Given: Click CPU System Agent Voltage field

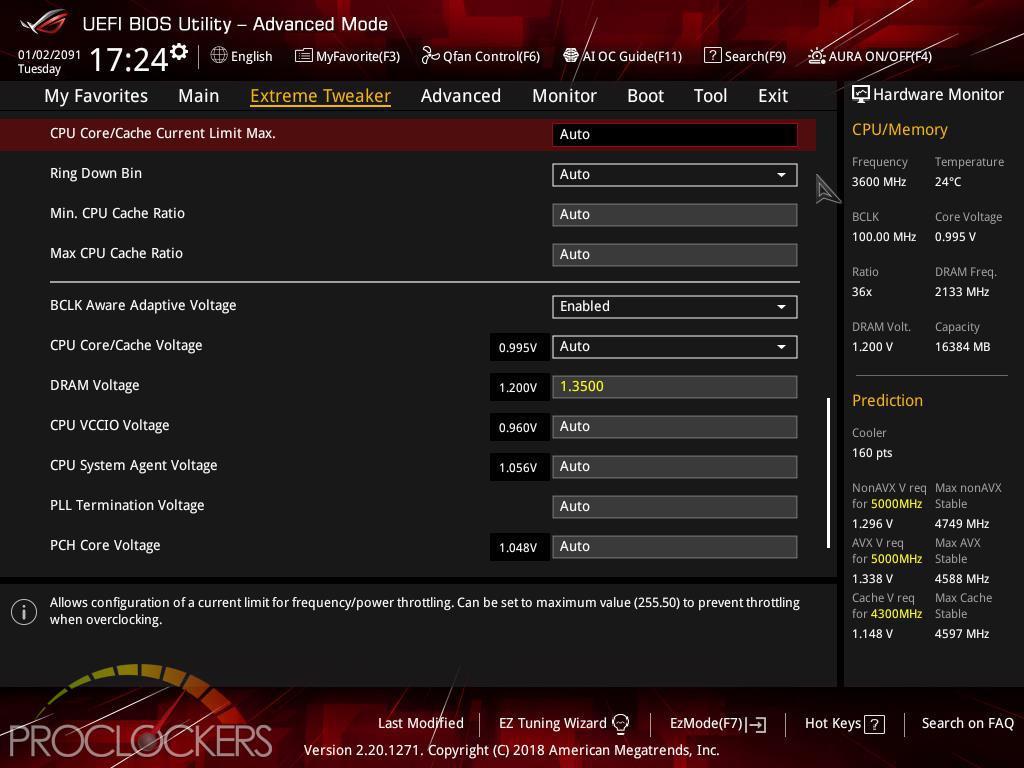Looking at the screenshot, I should point(675,466).
